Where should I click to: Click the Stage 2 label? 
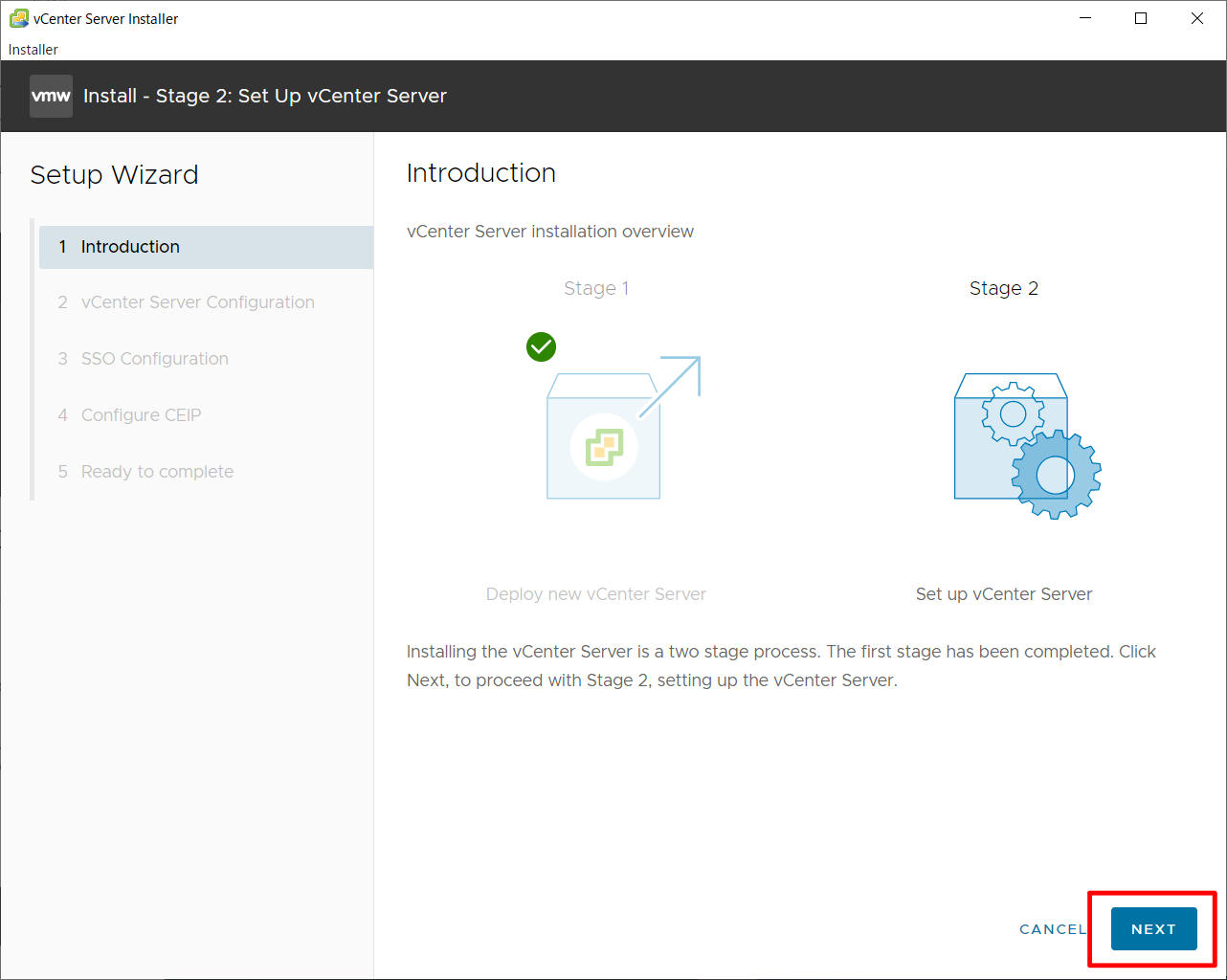1004,288
